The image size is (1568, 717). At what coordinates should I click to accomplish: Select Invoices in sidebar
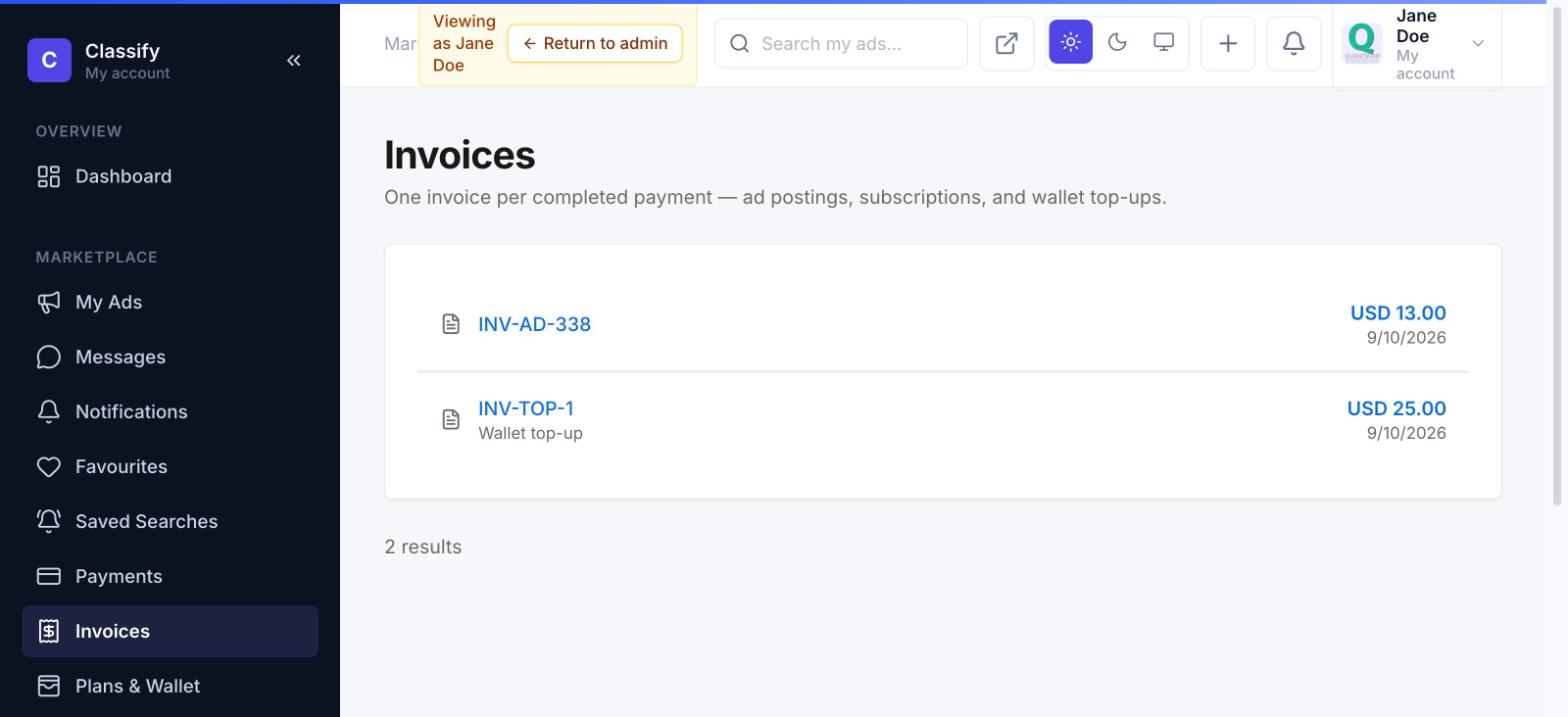170,631
